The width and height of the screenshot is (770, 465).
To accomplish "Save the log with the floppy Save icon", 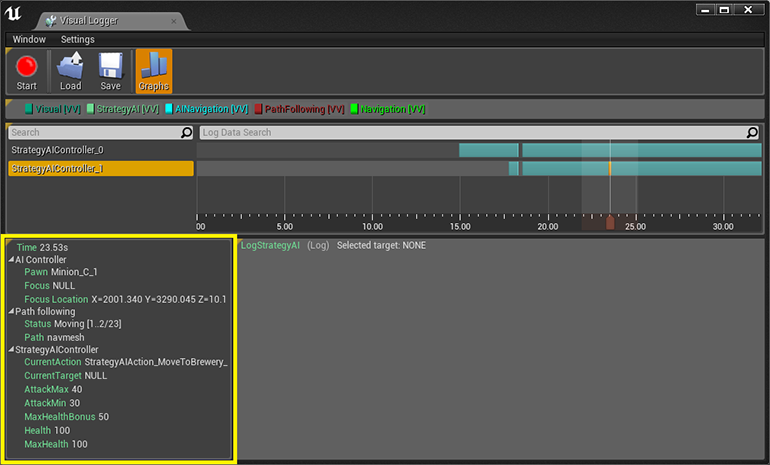I will [110, 72].
